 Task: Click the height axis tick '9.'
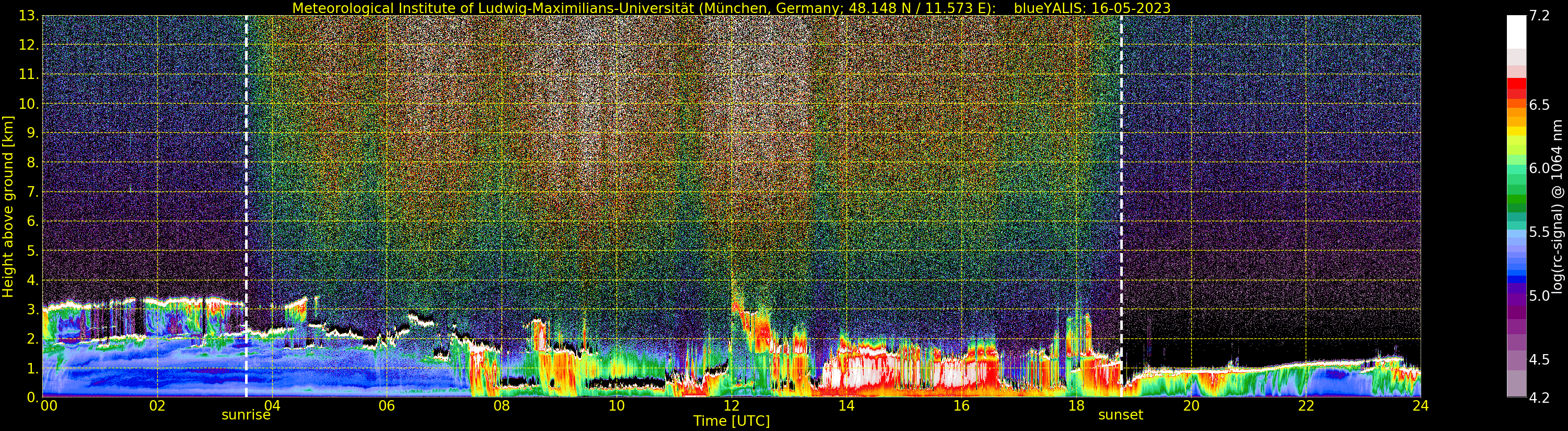click(x=32, y=133)
